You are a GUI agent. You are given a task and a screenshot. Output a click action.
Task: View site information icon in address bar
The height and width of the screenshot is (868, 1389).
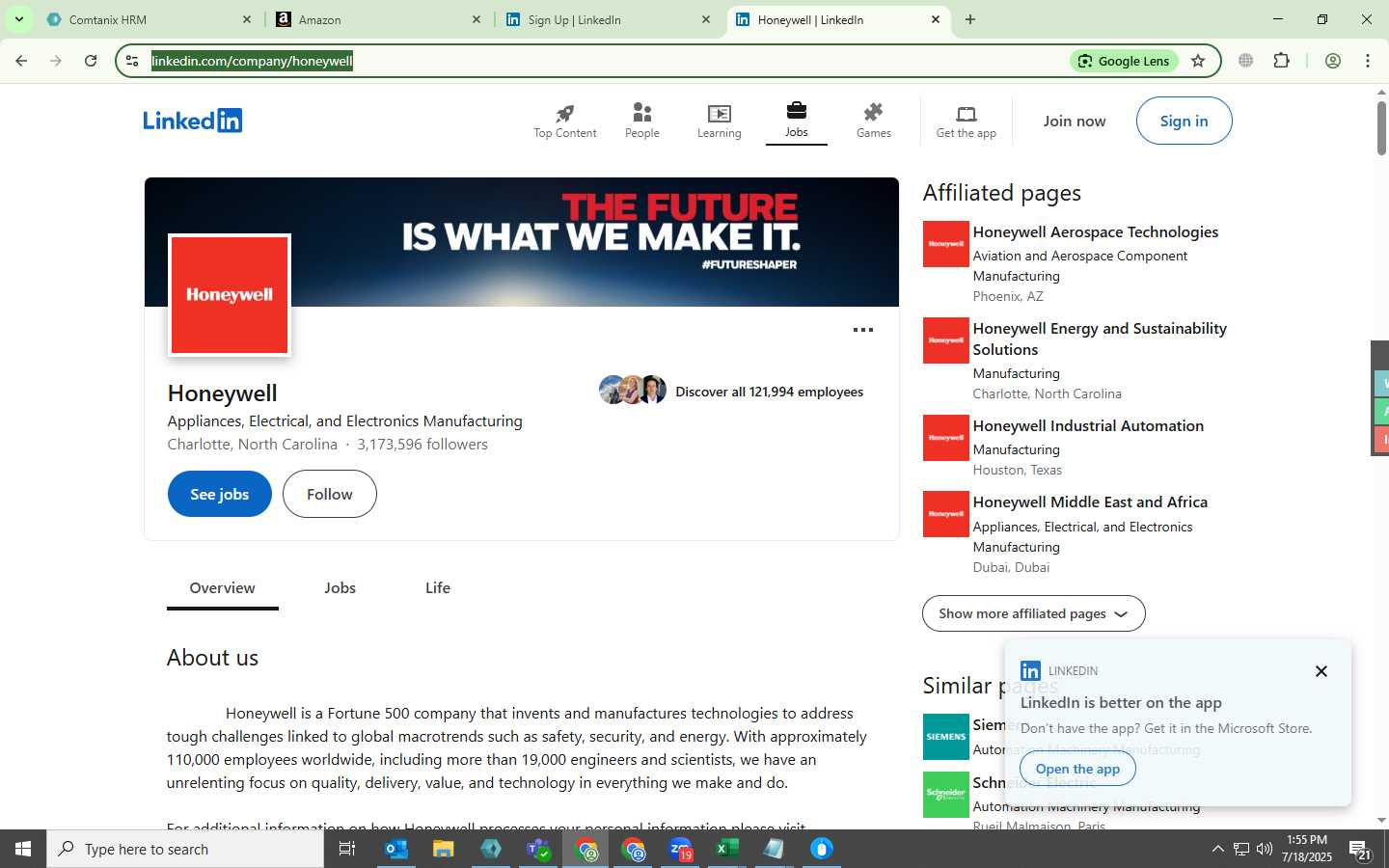pyautogui.click(x=132, y=61)
